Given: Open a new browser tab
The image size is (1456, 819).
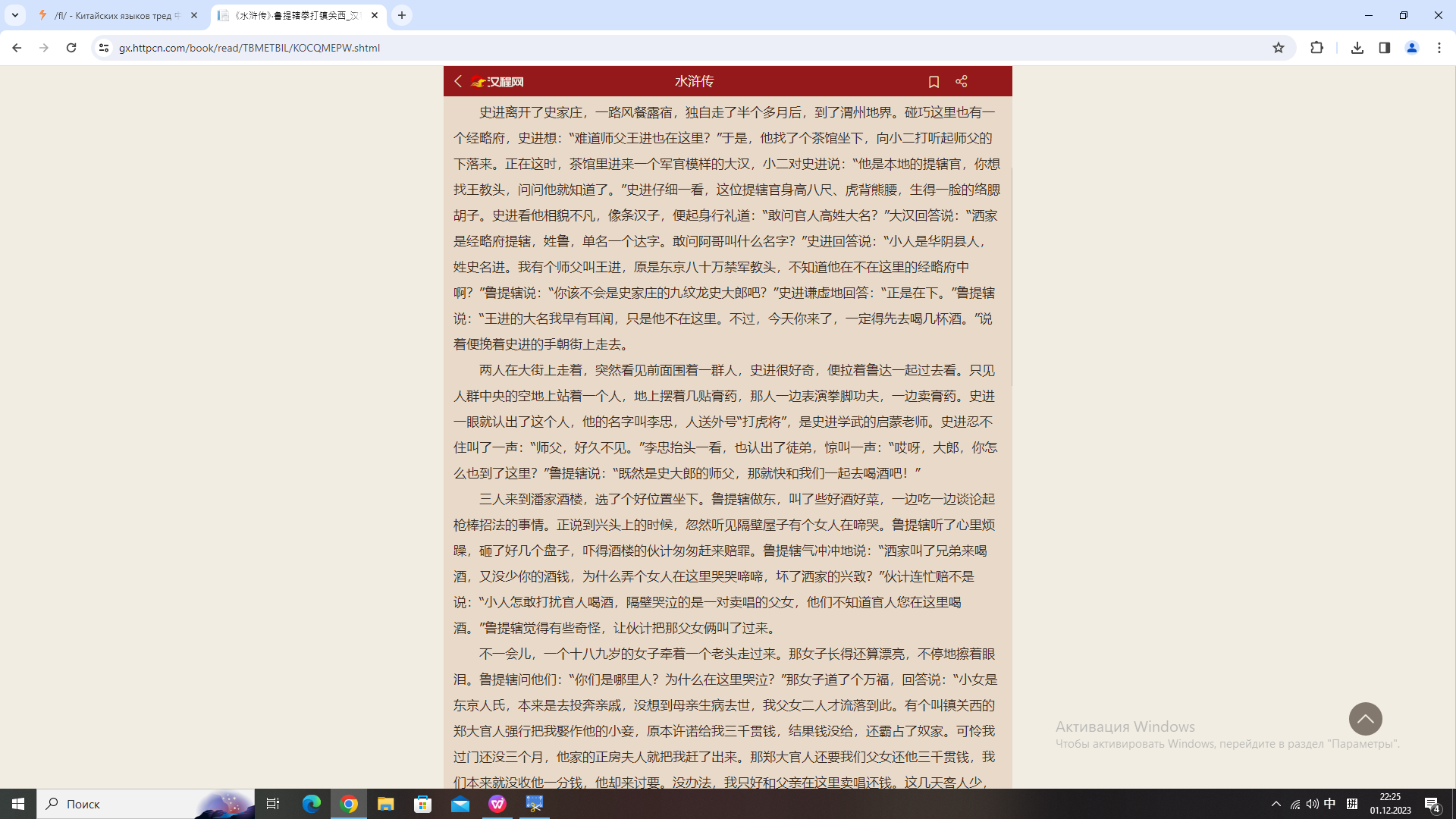Looking at the screenshot, I should [x=402, y=15].
